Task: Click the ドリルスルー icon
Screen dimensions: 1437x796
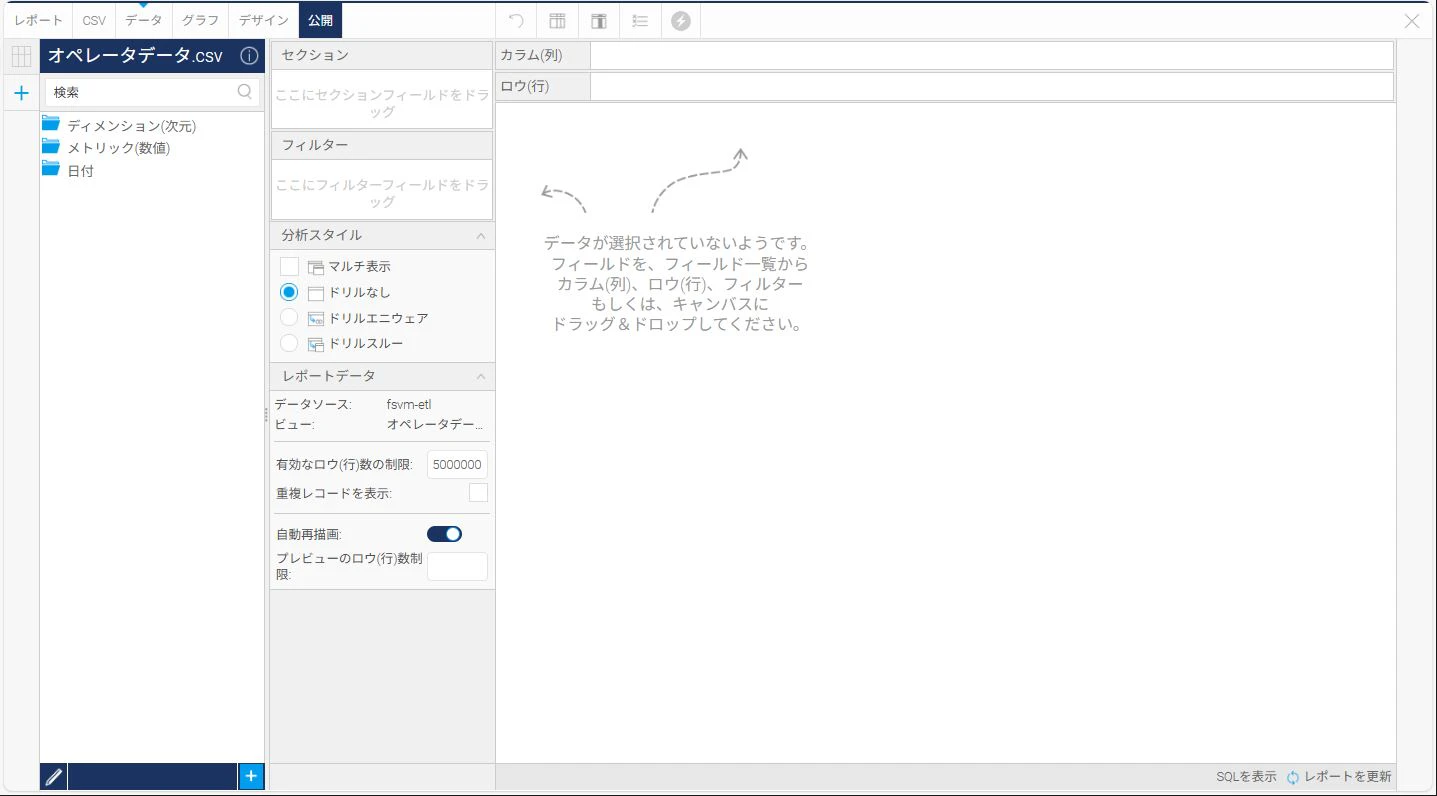Action: pyautogui.click(x=316, y=344)
